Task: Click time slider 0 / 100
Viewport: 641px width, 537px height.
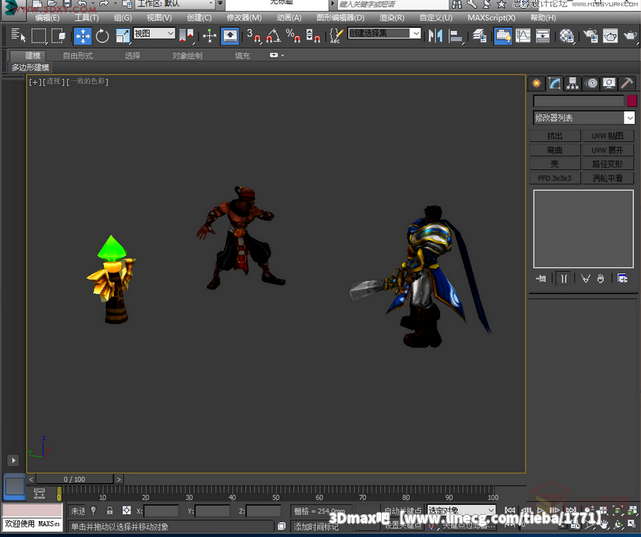Action: pos(74,479)
